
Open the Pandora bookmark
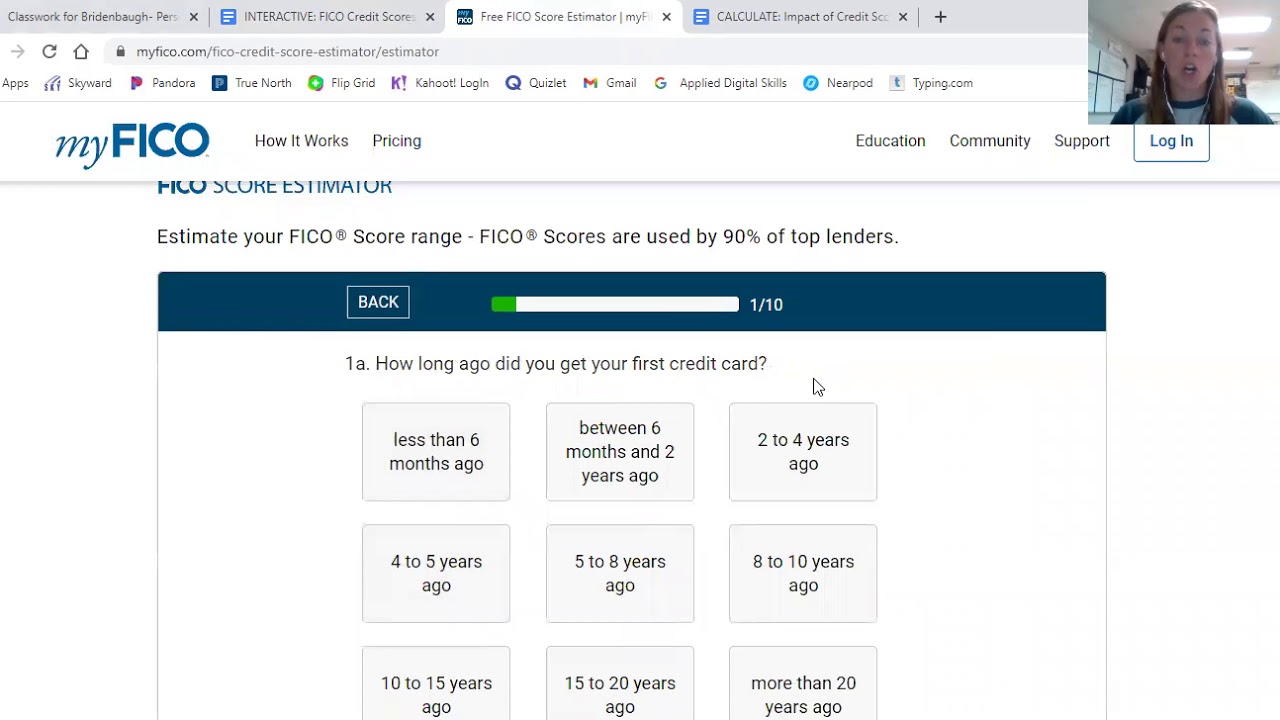pyautogui.click(x=163, y=83)
